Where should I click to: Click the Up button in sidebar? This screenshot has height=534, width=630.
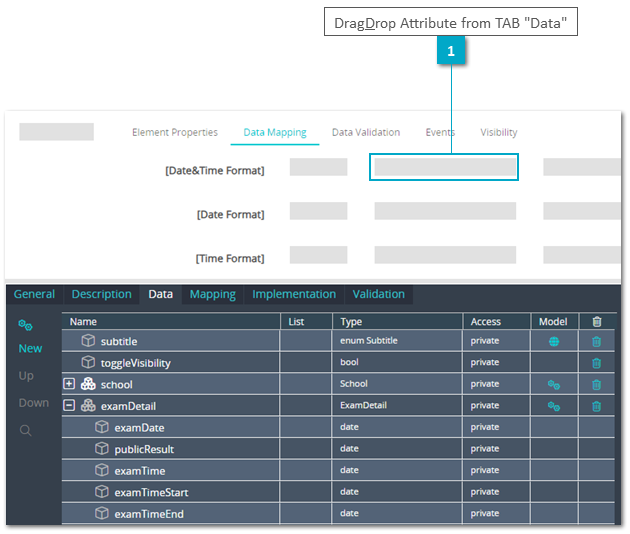(x=26, y=376)
